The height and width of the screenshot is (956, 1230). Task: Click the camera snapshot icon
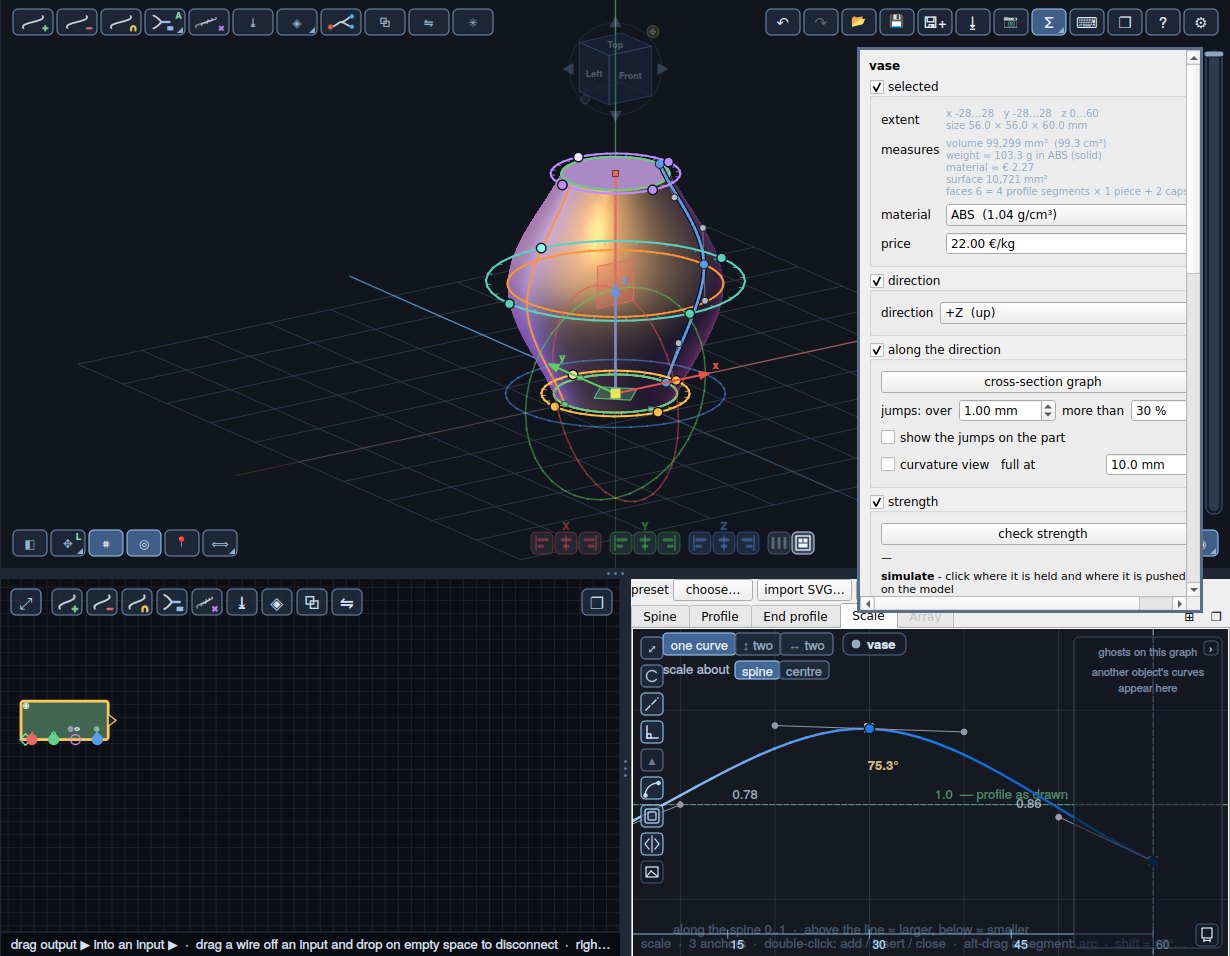(x=1010, y=22)
